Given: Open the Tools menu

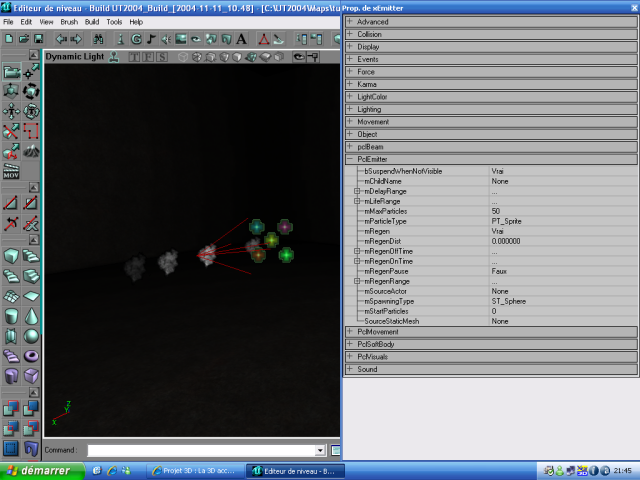Looking at the screenshot, I should (x=114, y=21).
